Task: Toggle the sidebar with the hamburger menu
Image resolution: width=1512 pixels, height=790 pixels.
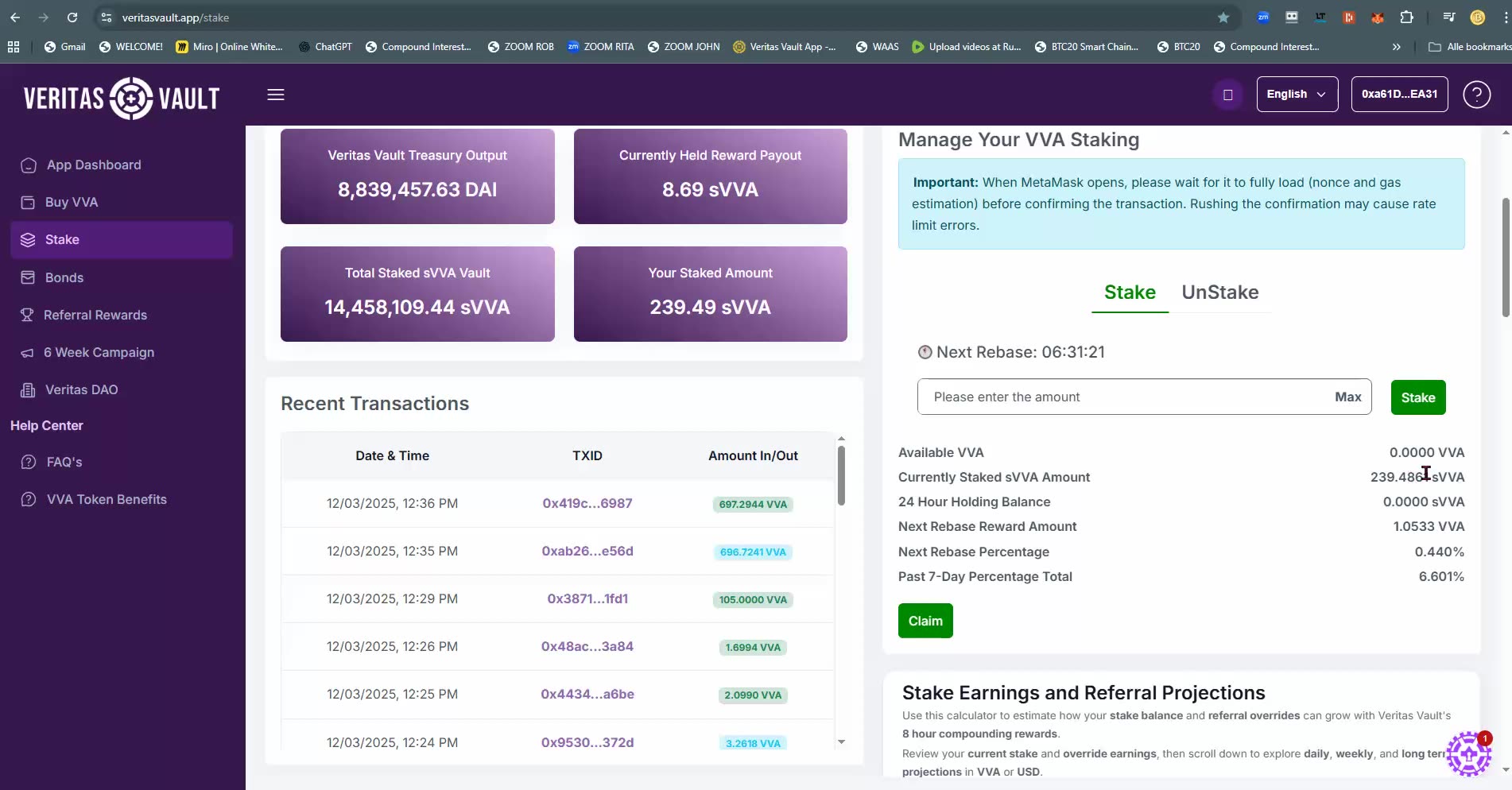Action: point(275,95)
